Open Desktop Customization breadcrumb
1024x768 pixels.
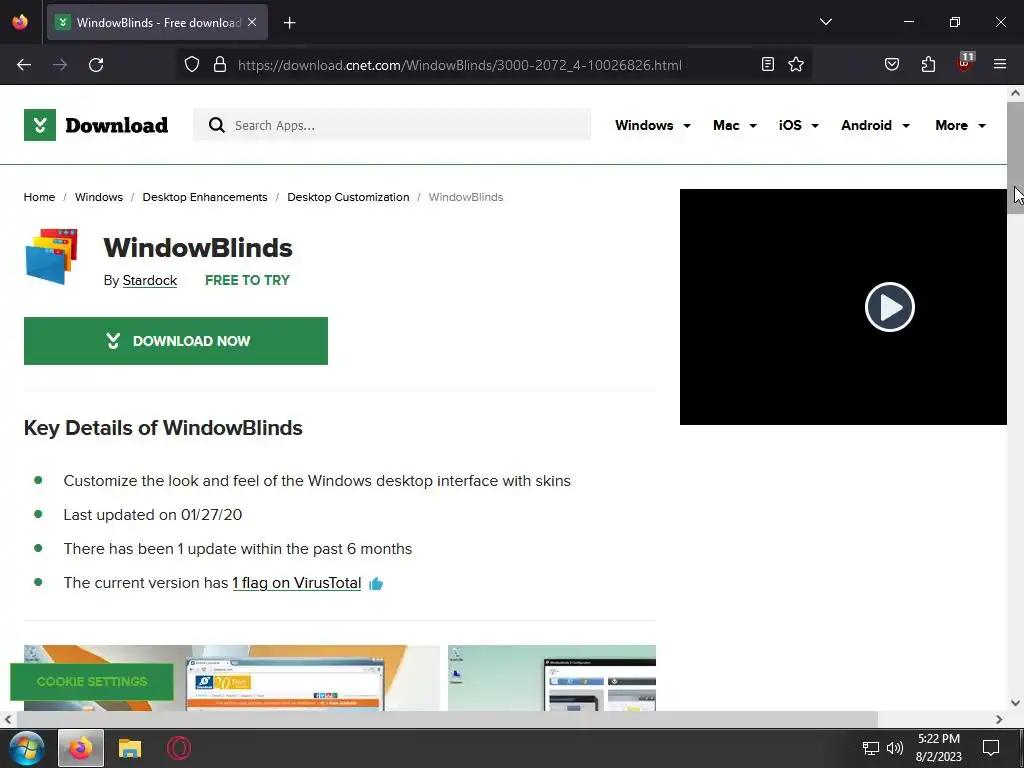[x=348, y=197]
